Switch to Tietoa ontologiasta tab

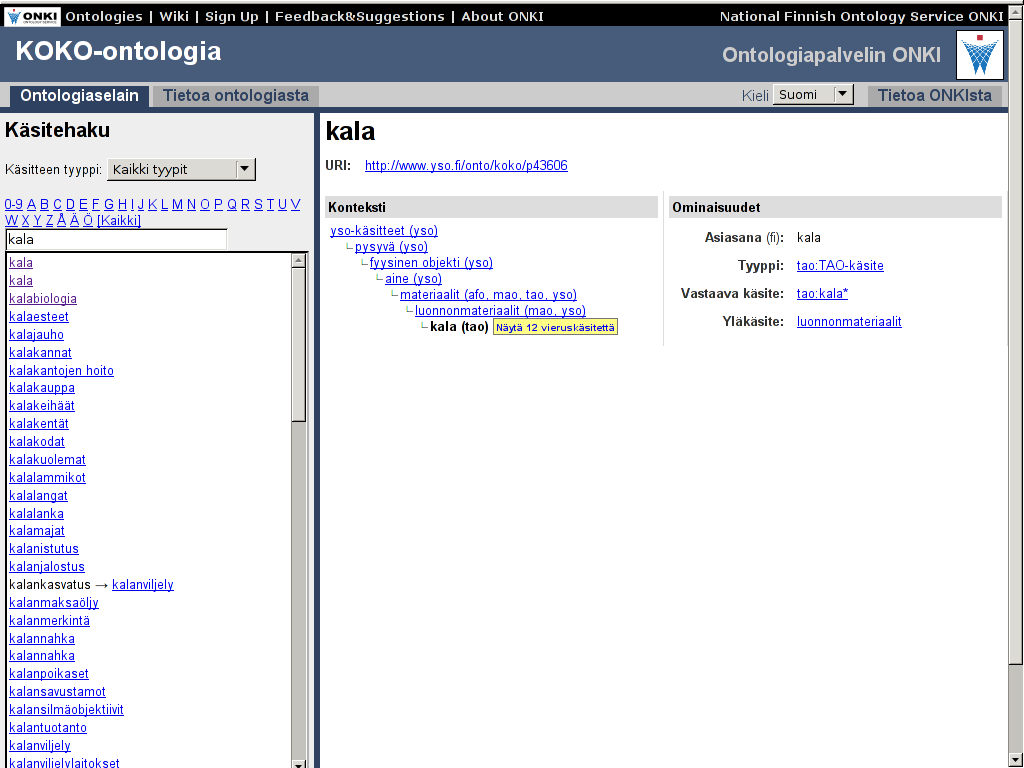tap(236, 96)
